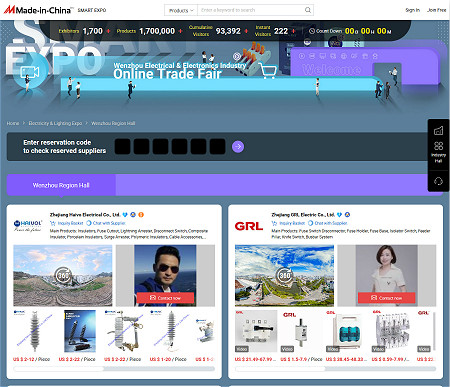Viewport: 450px width, 387px height.
Task: Select the Wenzhou Region Hall tab
Action: click(61, 185)
